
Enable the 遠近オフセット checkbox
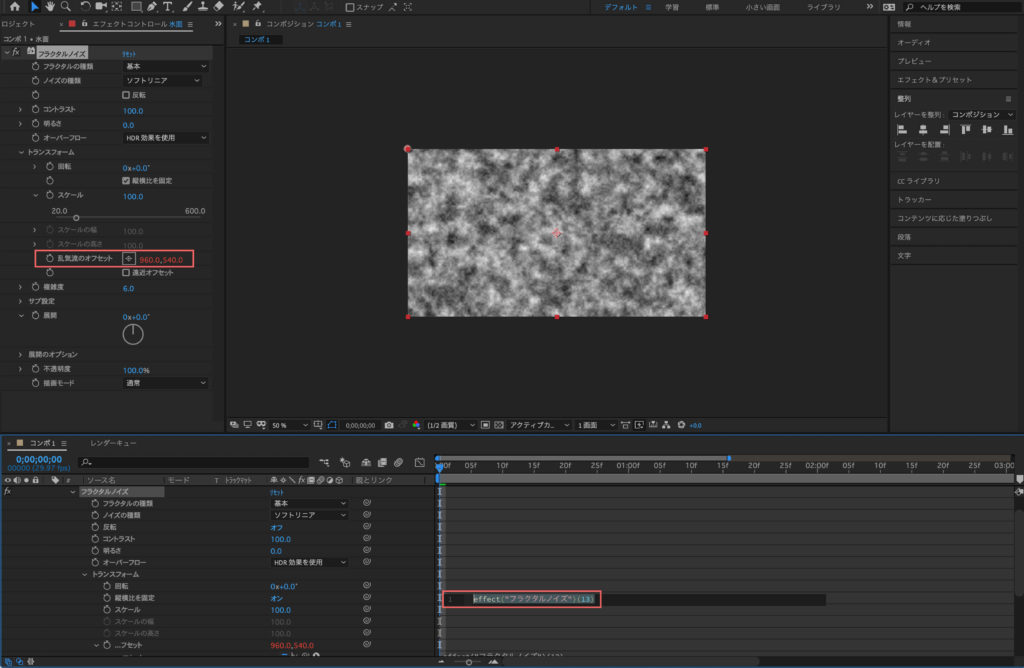(x=126, y=272)
